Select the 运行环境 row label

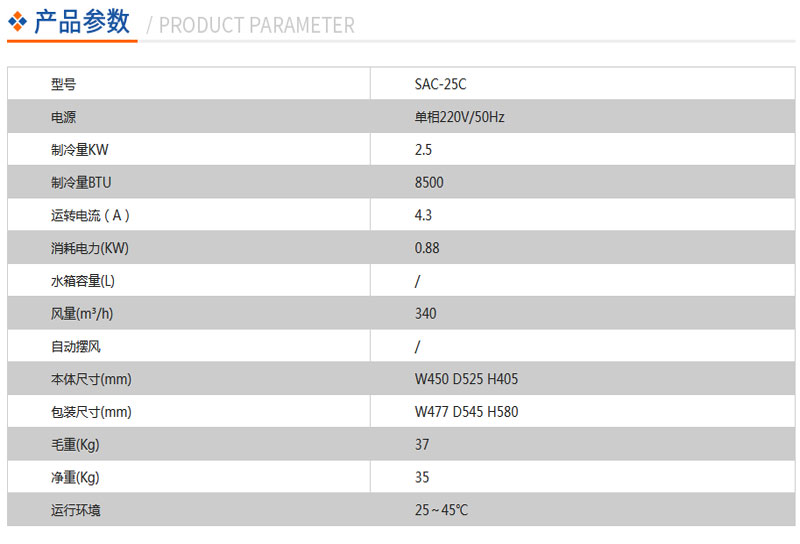(76, 510)
